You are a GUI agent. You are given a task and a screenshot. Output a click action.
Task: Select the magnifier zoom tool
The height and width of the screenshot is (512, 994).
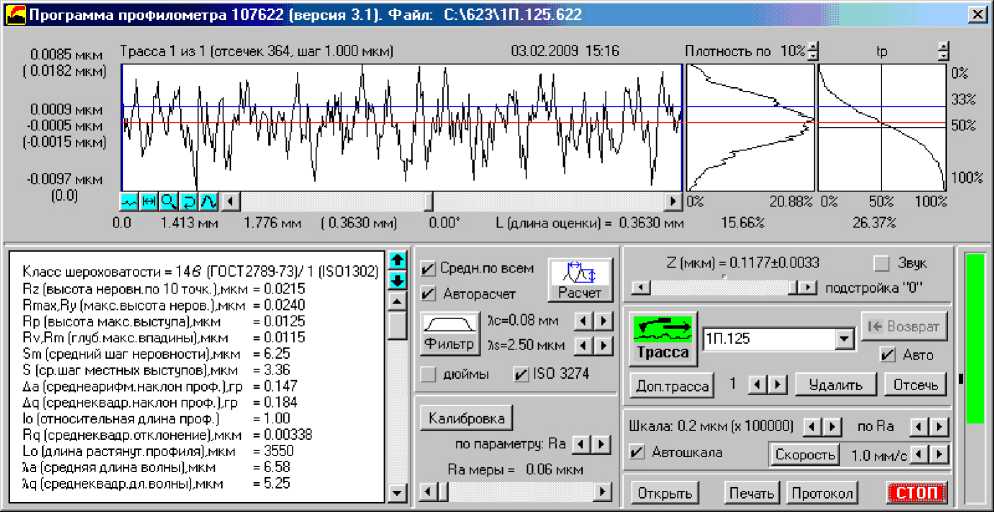point(169,201)
